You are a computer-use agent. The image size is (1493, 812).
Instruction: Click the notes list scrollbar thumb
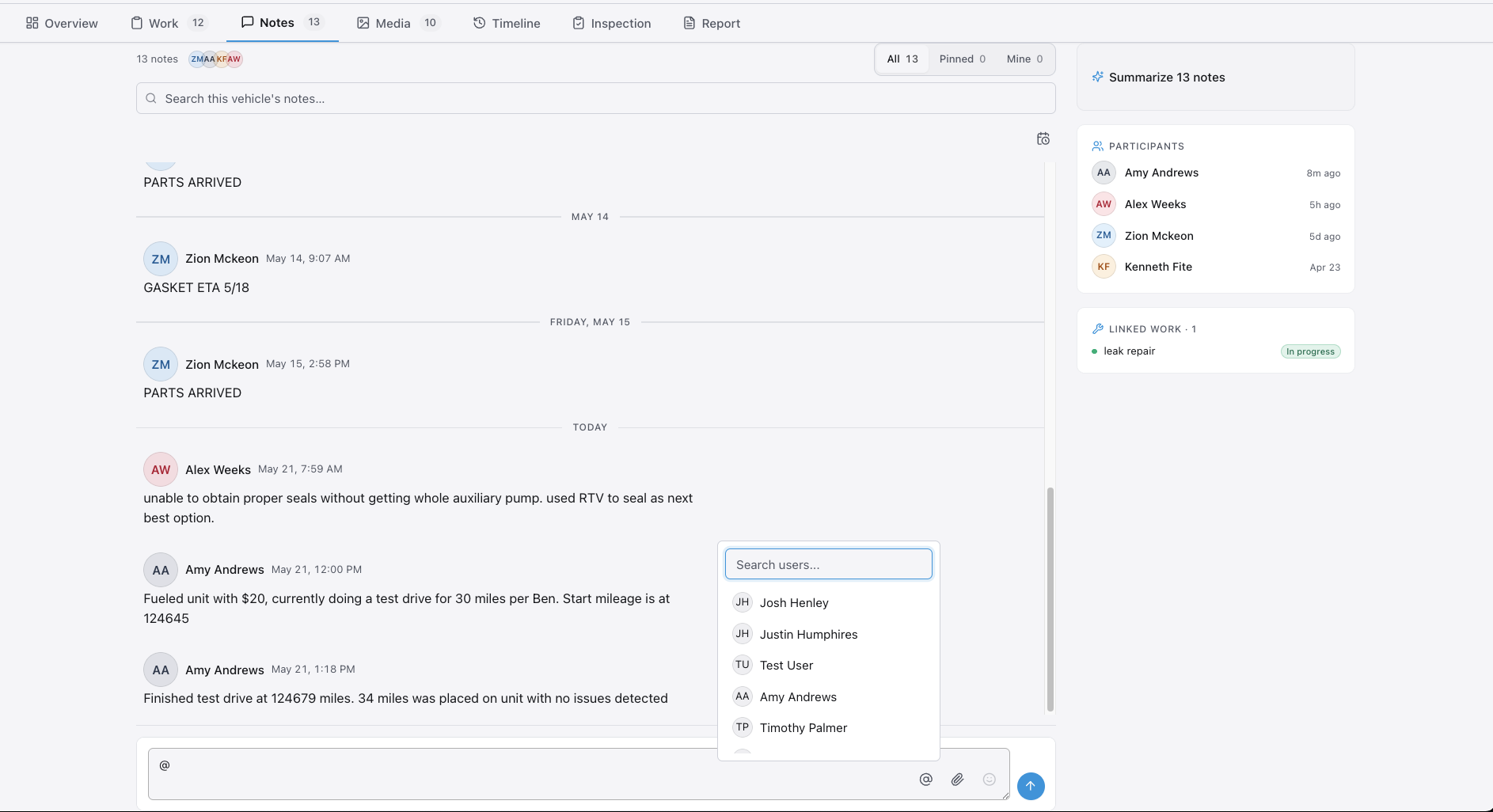pos(1050,599)
